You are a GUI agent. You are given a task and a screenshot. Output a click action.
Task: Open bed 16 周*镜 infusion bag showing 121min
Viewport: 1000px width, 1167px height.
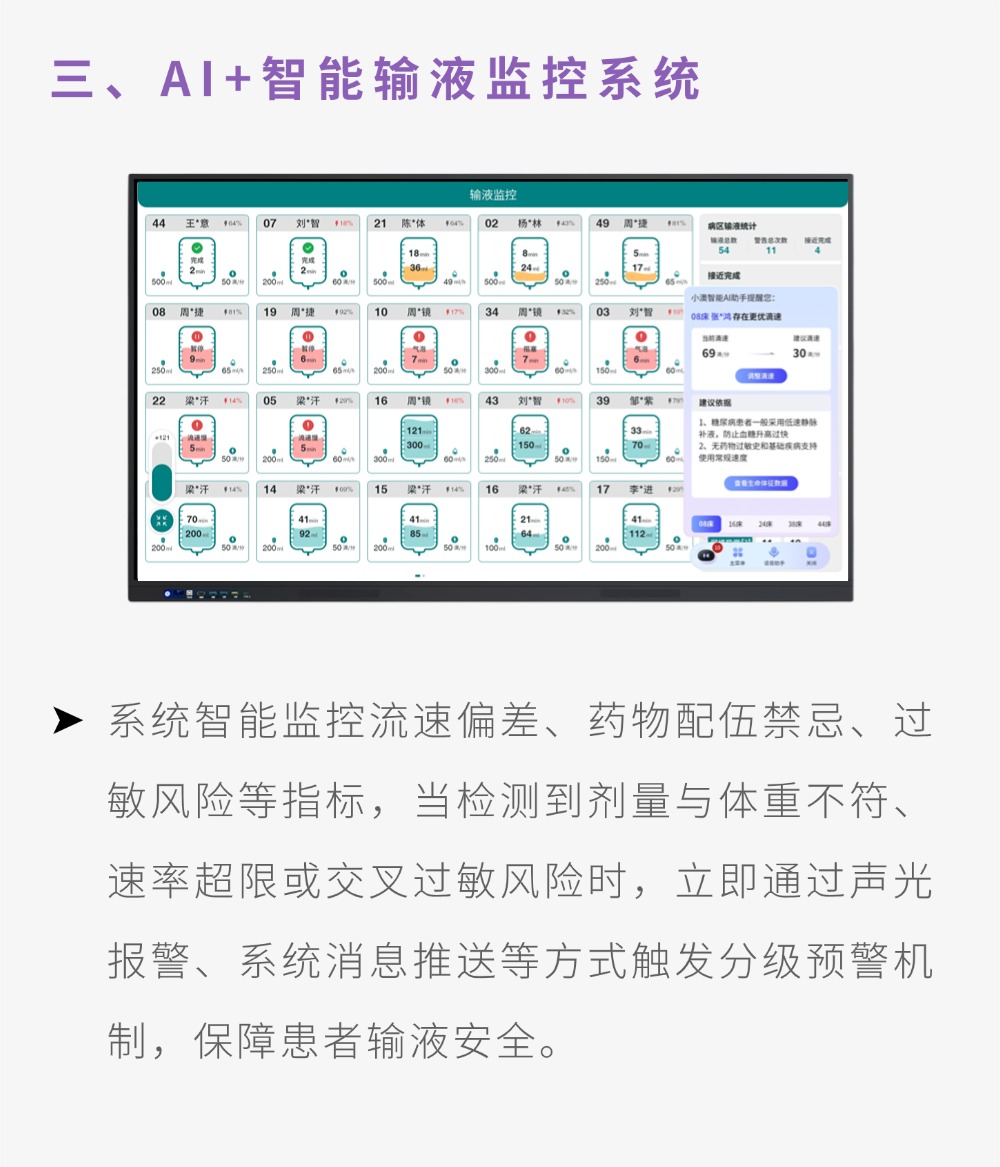(419, 438)
